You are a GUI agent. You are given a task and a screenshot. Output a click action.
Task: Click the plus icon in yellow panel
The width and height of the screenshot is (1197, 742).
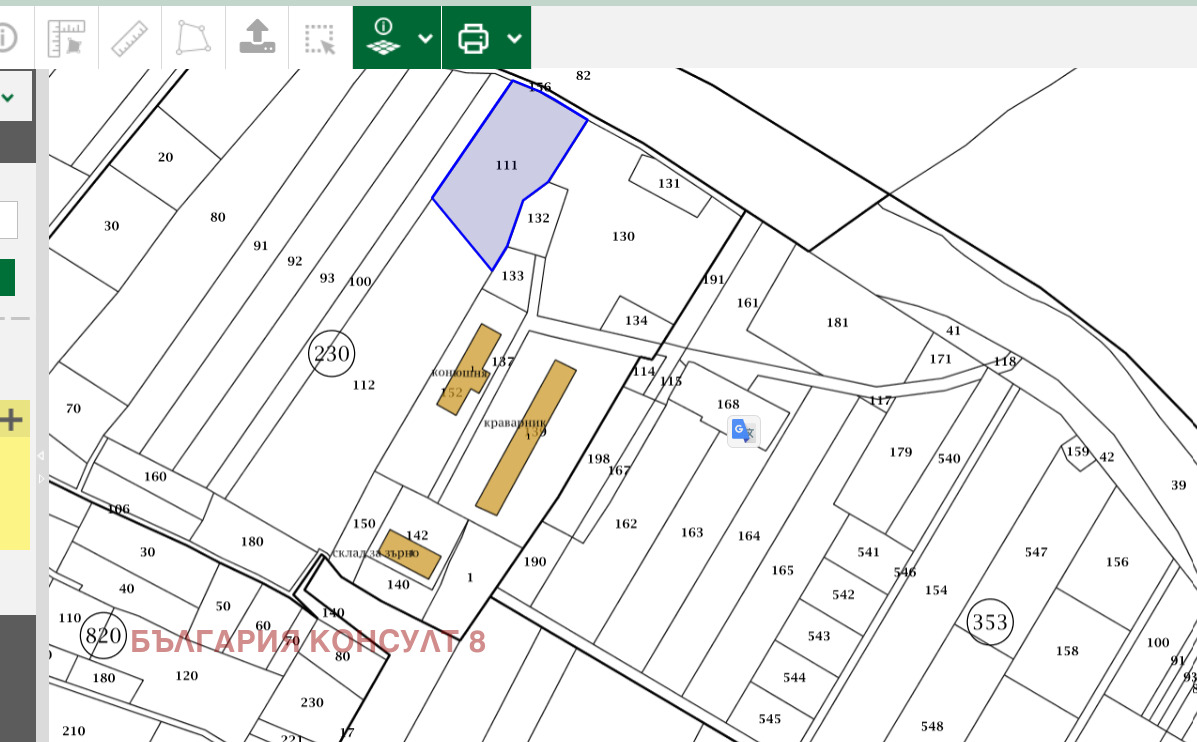(x=12, y=420)
